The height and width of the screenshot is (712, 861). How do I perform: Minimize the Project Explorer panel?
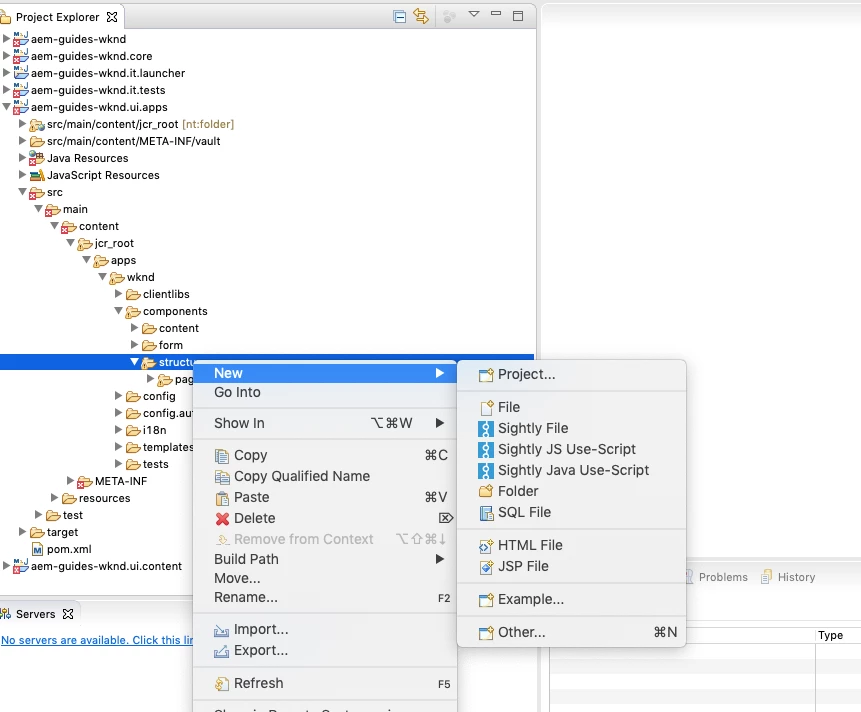[496, 14]
